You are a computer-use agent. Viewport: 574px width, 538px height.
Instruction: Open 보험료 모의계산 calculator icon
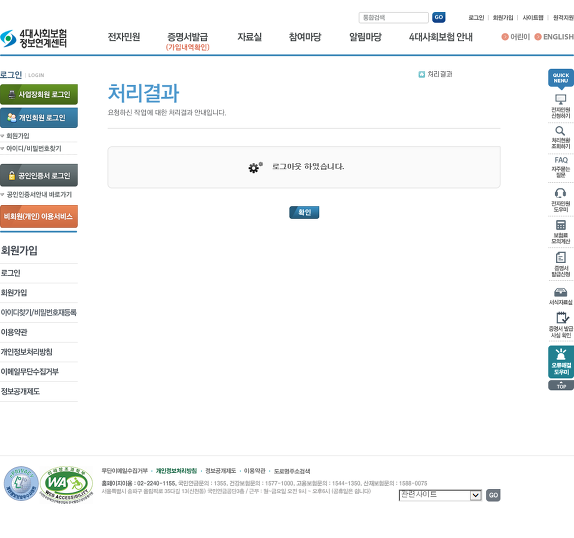(560, 231)
